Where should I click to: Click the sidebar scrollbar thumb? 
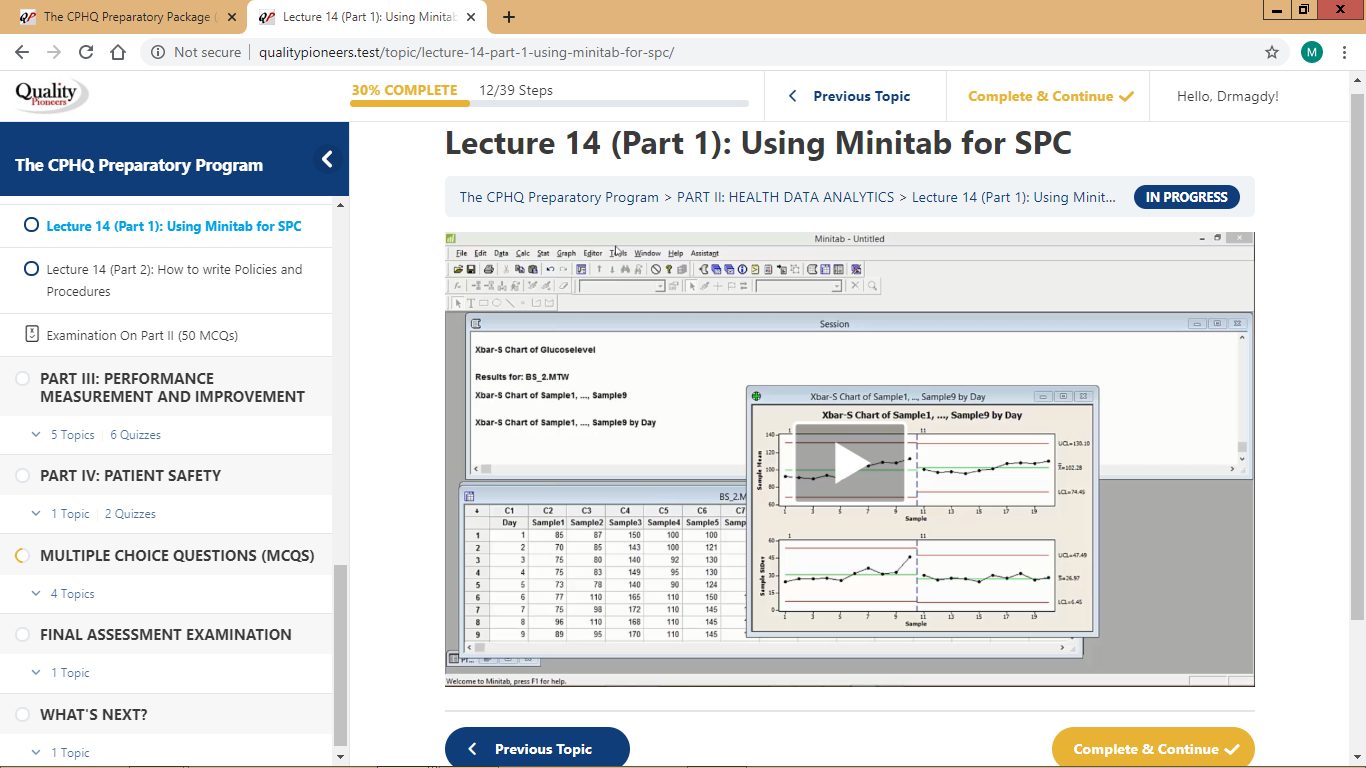coord(340,655)
